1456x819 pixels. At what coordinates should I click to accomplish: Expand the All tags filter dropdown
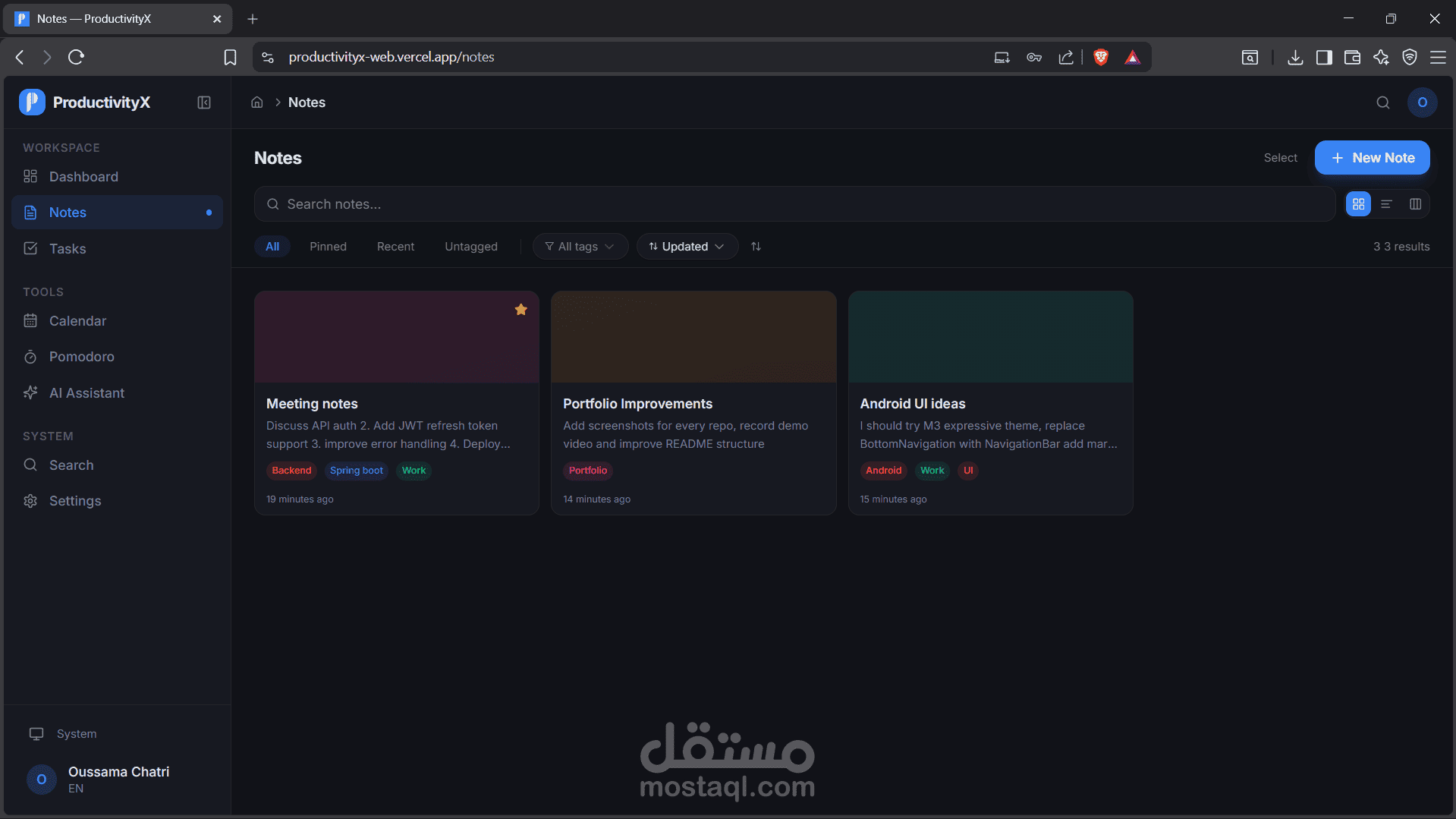pyautogui.click(x=580, y=247)
